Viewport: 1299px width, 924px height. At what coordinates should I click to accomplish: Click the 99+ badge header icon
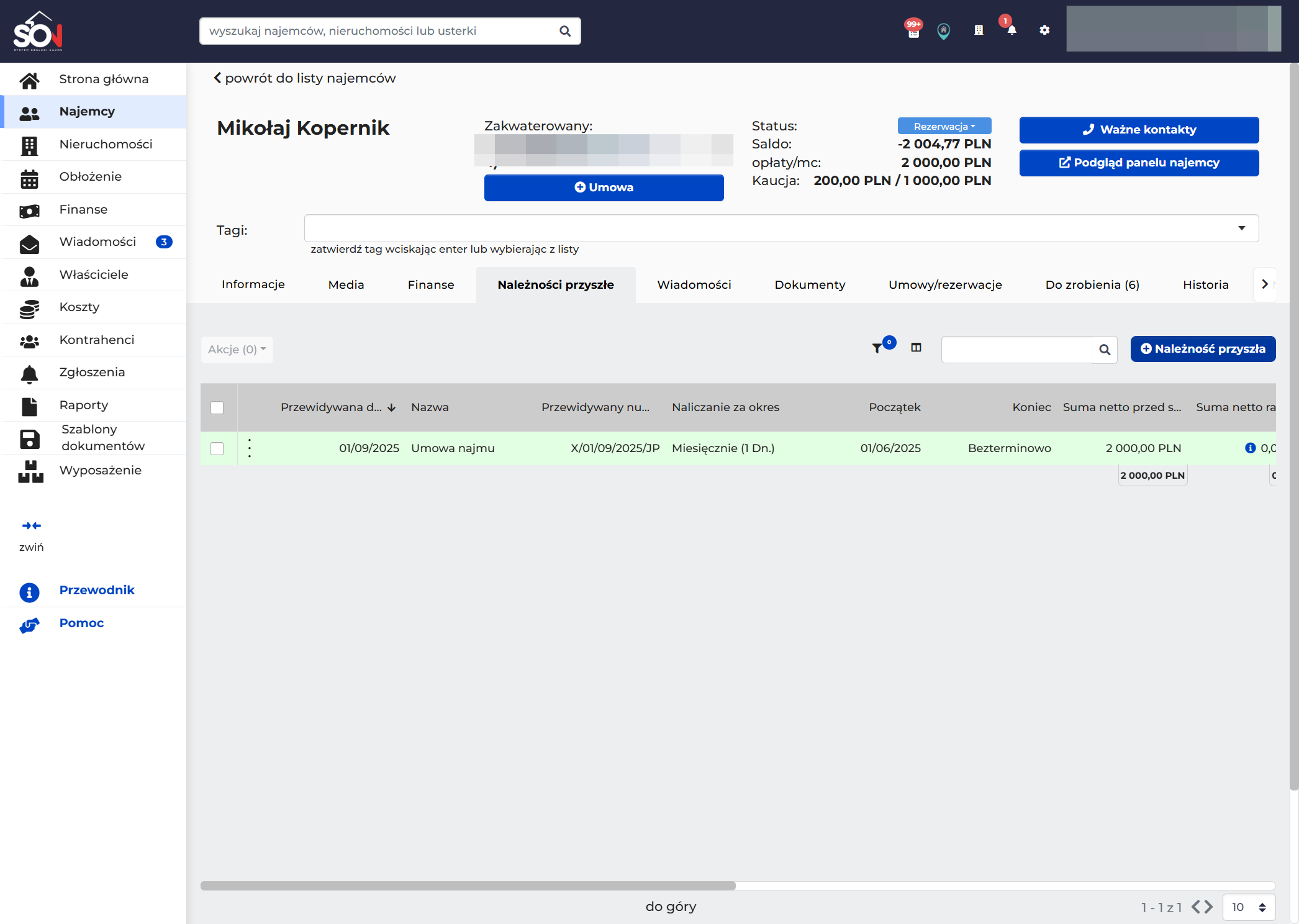tap(913, 29)
